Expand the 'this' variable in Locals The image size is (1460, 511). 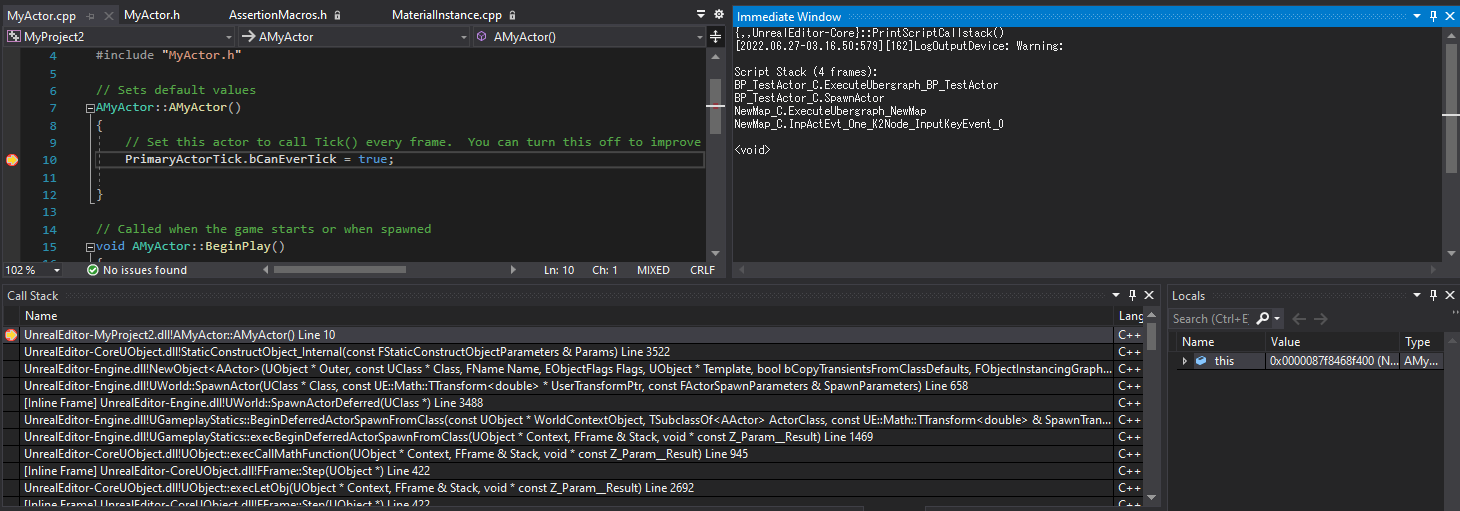[x=1185, y=361]
